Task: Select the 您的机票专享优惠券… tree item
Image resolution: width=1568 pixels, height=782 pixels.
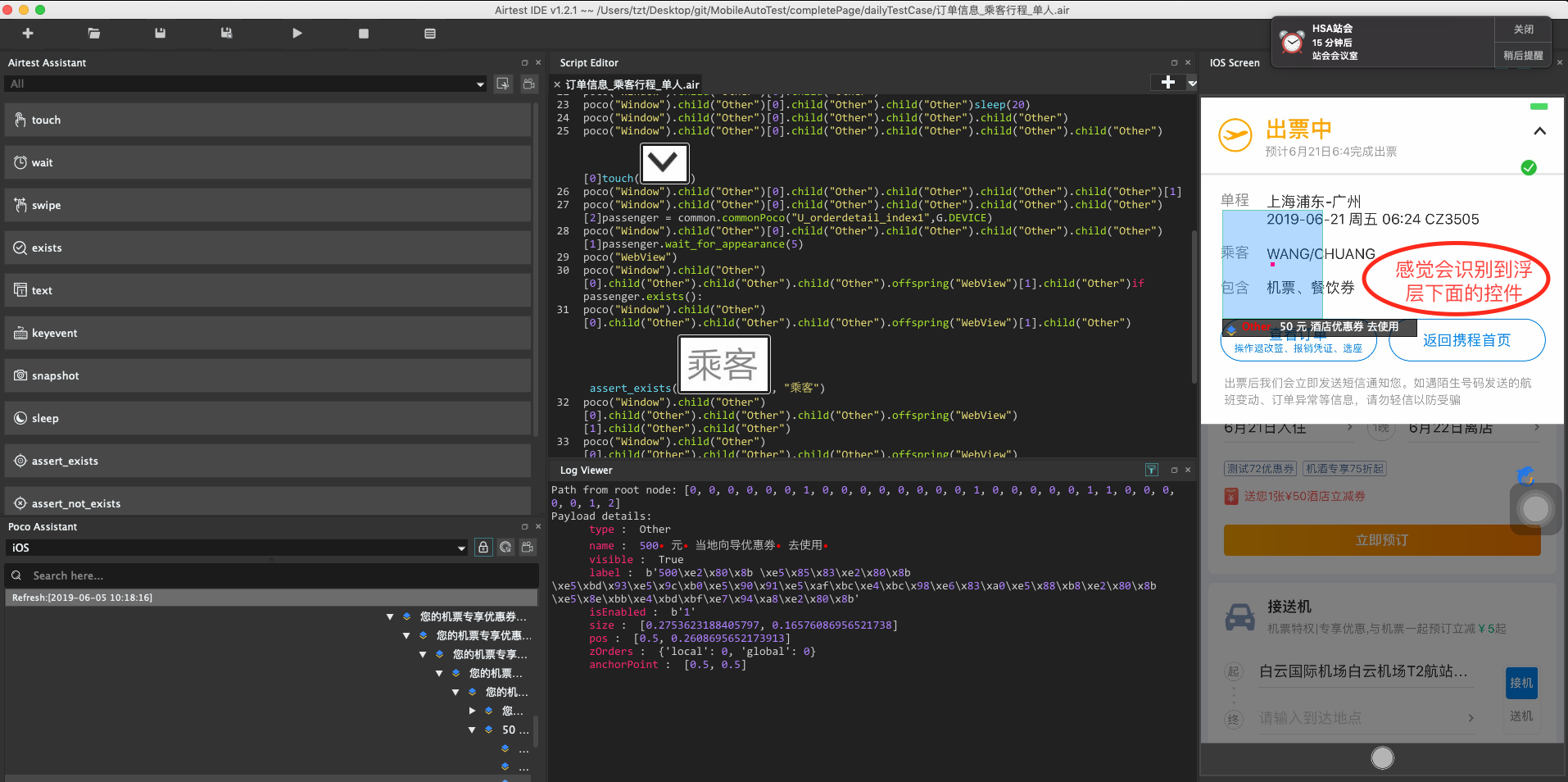Action: point(473,616)
